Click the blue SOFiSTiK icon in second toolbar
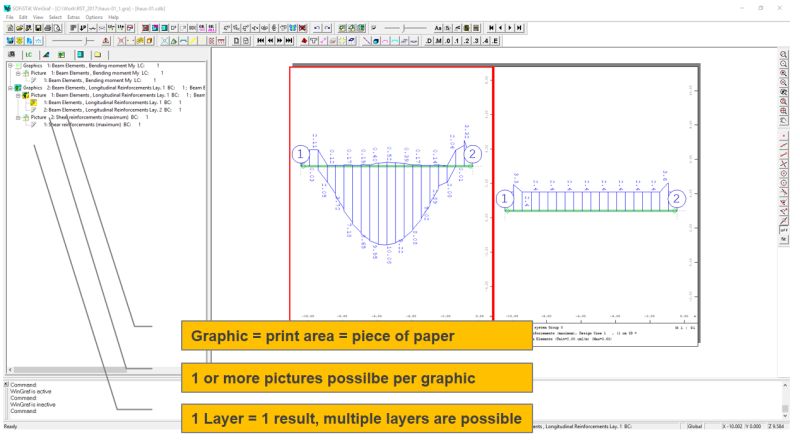 (x=10, y=40)
